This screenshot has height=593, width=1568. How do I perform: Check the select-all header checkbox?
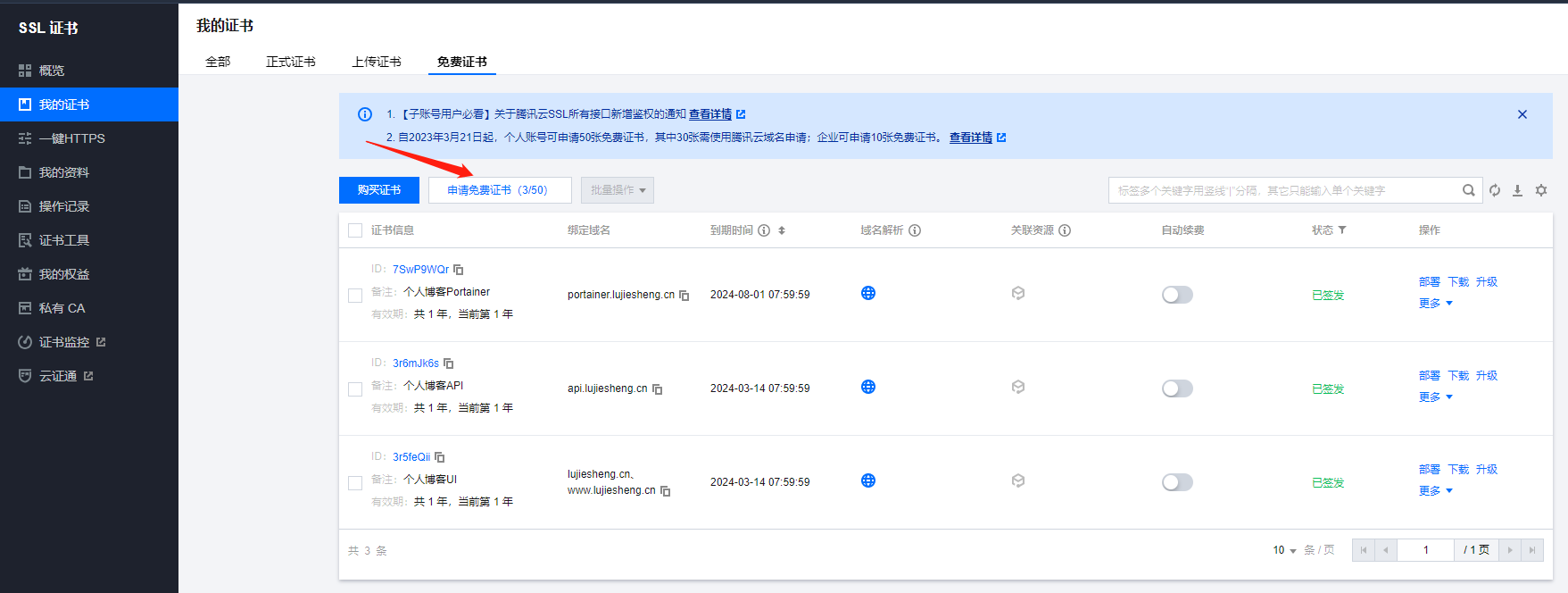355,230
